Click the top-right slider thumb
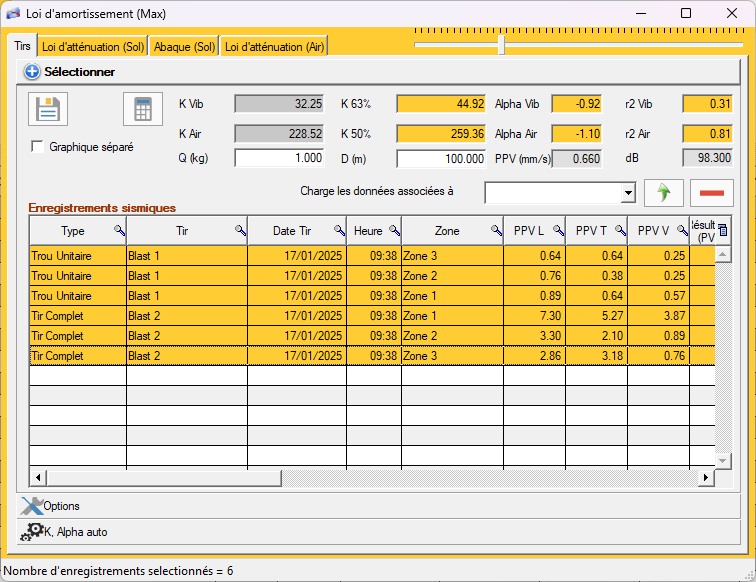 pos(501,45)
